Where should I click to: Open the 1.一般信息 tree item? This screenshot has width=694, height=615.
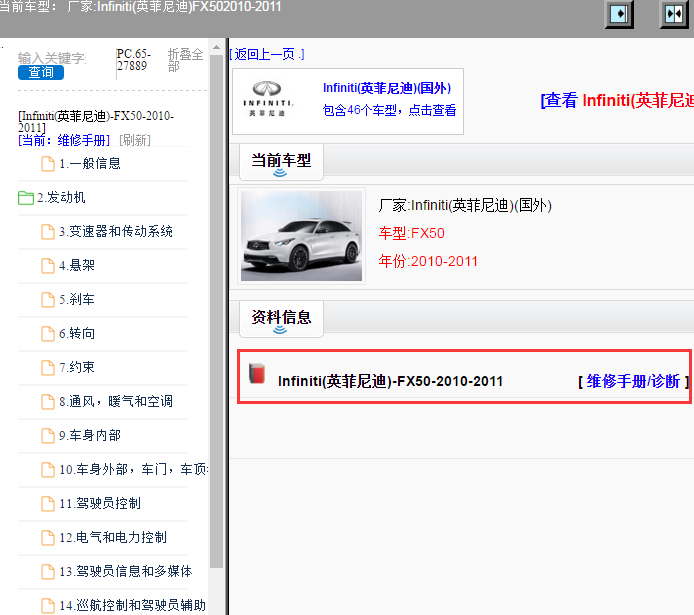pos(90,163)
